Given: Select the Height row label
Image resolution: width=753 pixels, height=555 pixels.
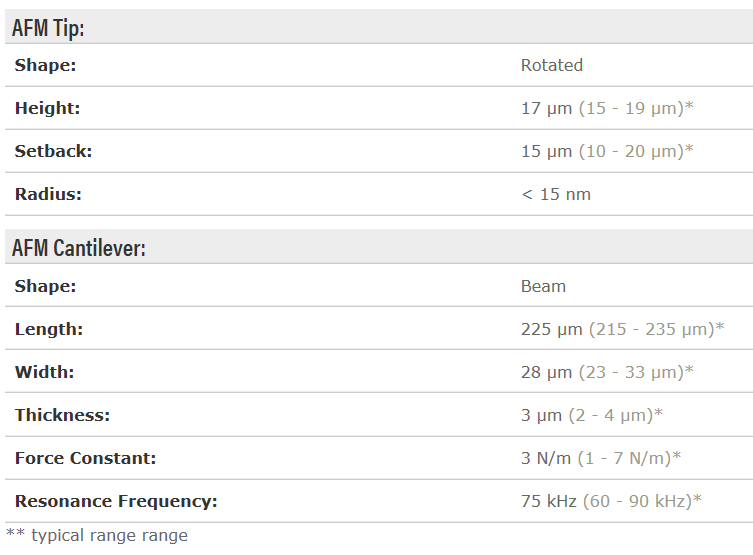Looking at the screenshot, I should [47, 108].
